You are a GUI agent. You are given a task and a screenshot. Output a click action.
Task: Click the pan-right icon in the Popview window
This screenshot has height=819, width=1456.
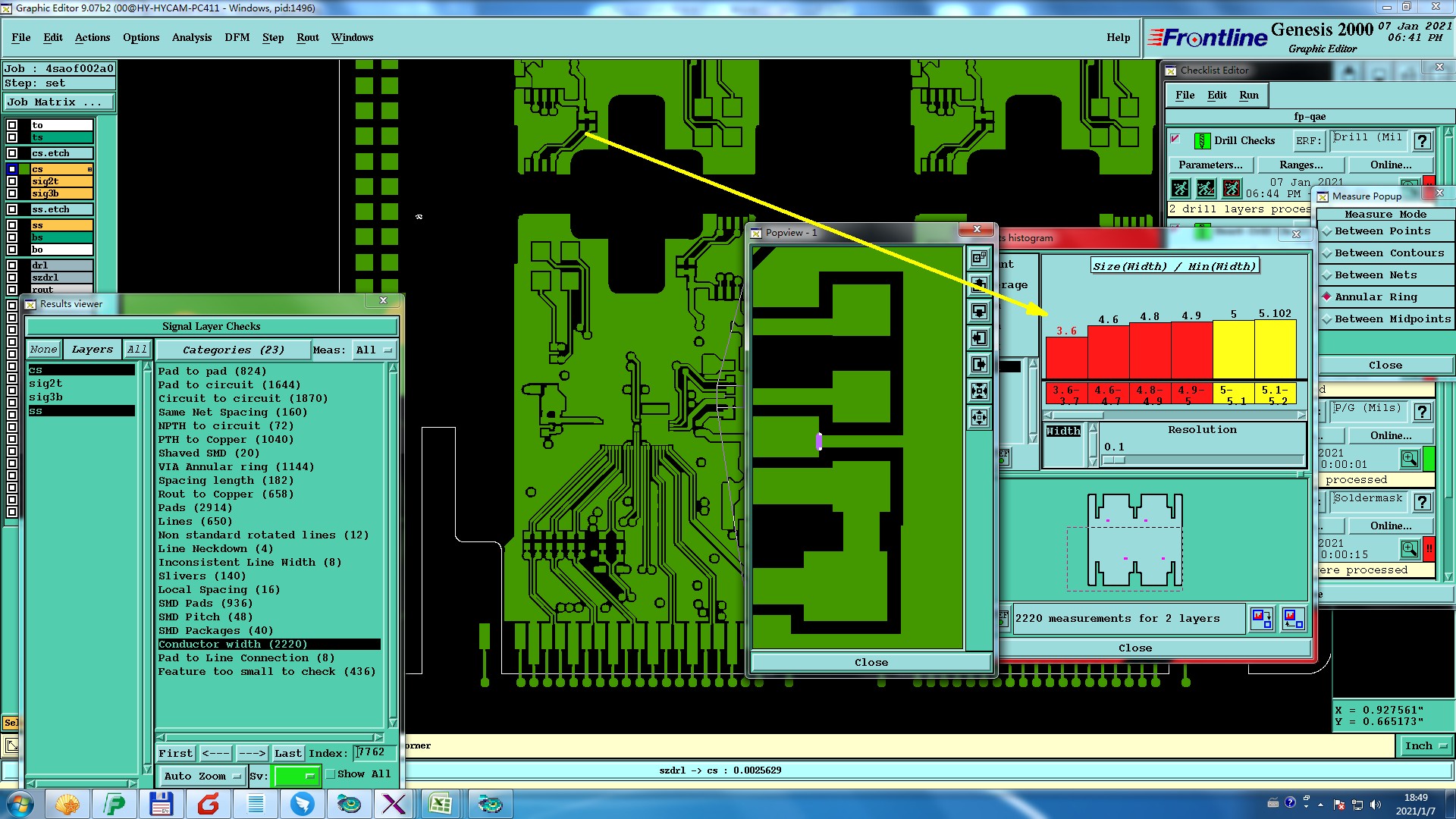pyautogui.click(x=979, y=365)
